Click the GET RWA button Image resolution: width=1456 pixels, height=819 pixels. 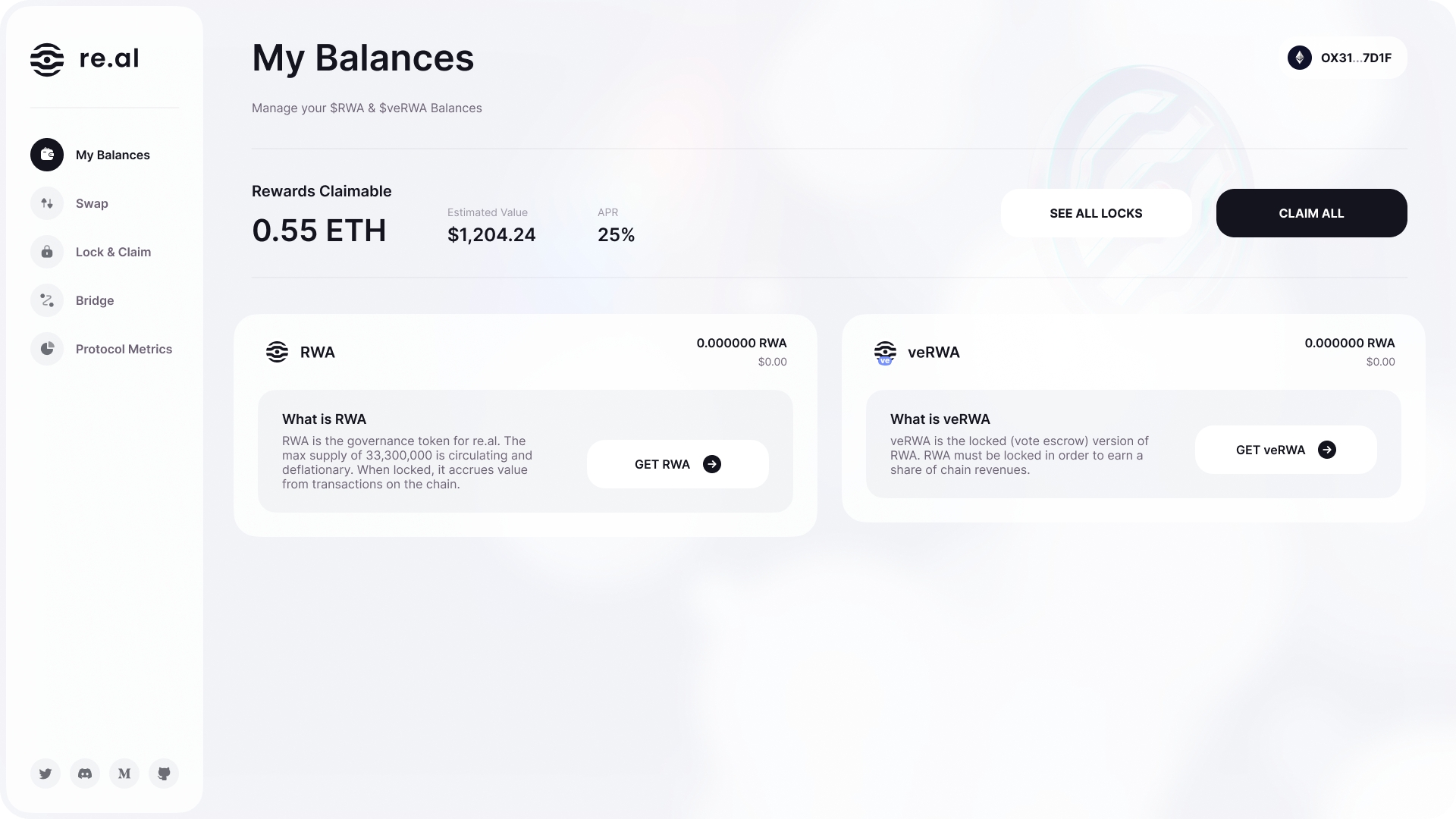[677, 464]
